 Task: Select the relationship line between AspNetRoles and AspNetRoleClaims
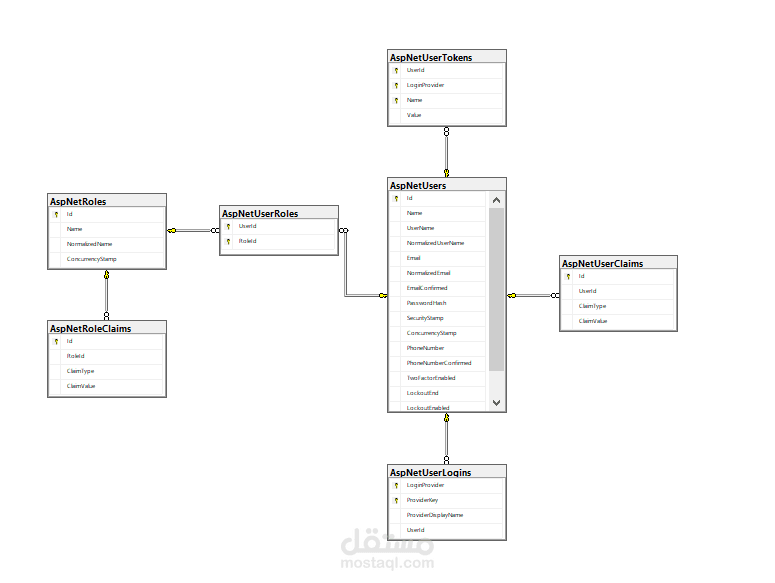pyautogui.click(x=106, y=295)
